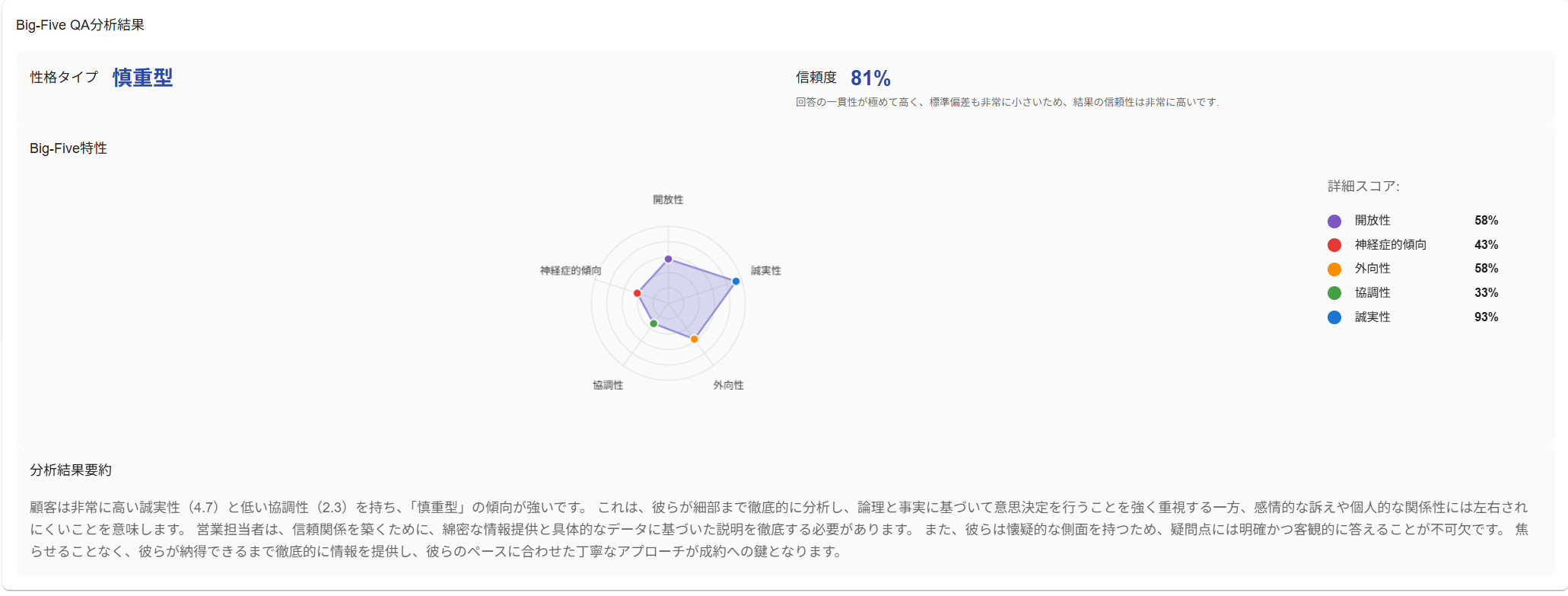The image size is (1568, 596).
Task: Click the red 神経症的傾向 point on radar chart
Action: click(x=638, y=293)
